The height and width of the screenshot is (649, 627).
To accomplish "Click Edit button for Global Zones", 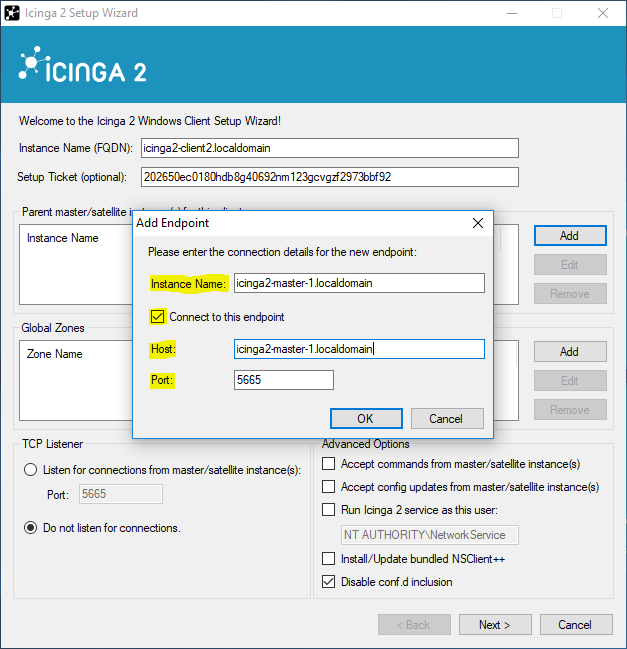I will 570,380.
